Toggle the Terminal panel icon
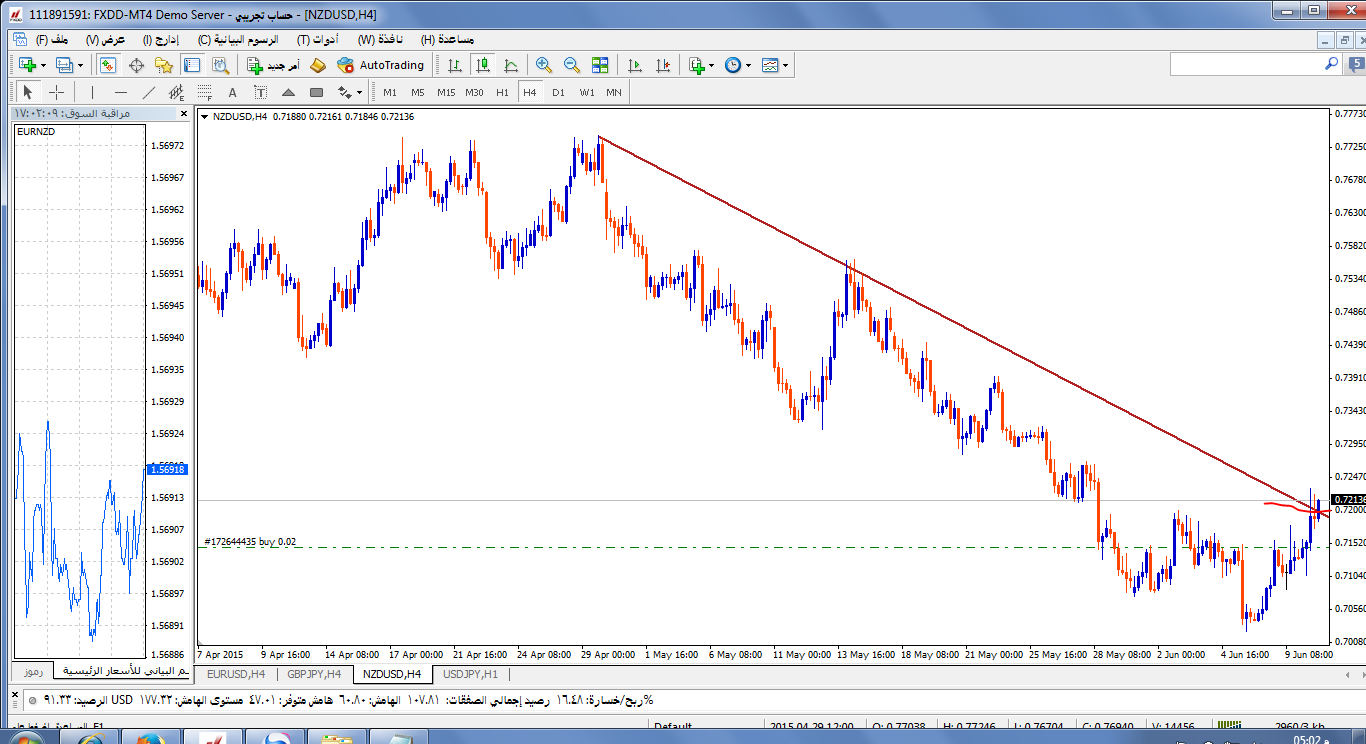The height and width of the screenshot is (744, 1366). coord(192,65)
